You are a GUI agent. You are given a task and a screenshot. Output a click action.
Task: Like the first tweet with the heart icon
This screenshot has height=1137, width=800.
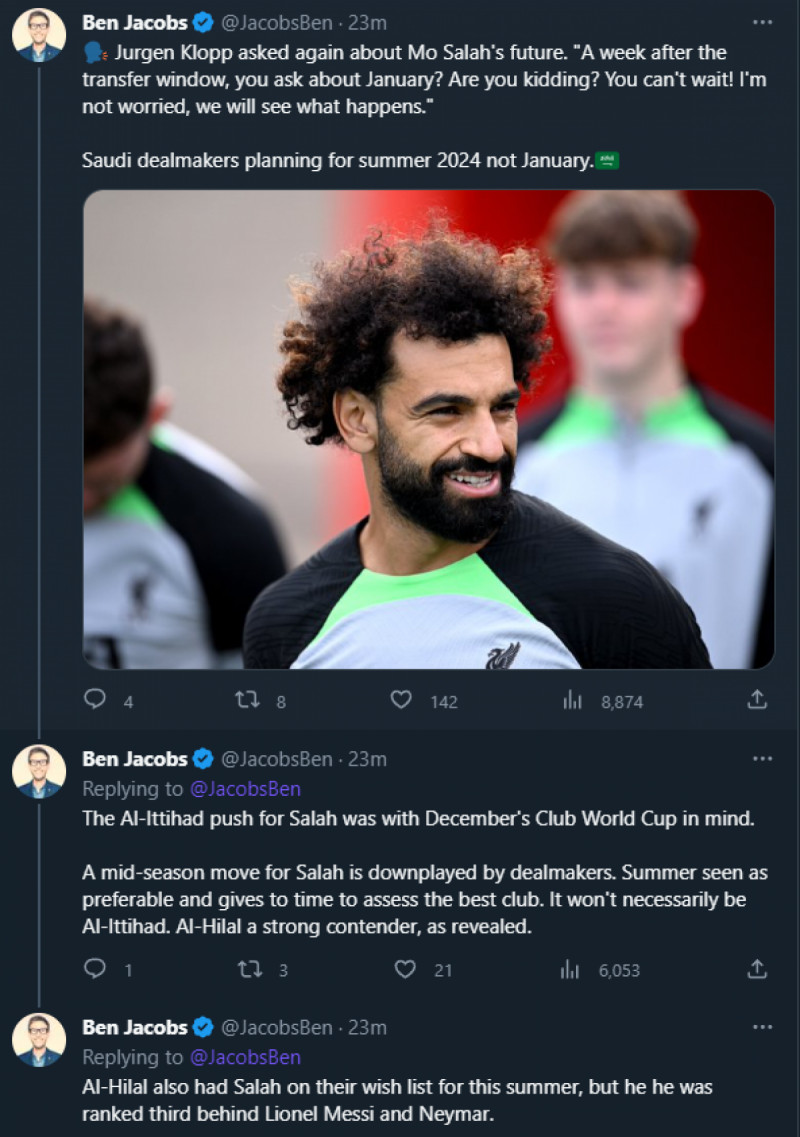coord(400,701)
